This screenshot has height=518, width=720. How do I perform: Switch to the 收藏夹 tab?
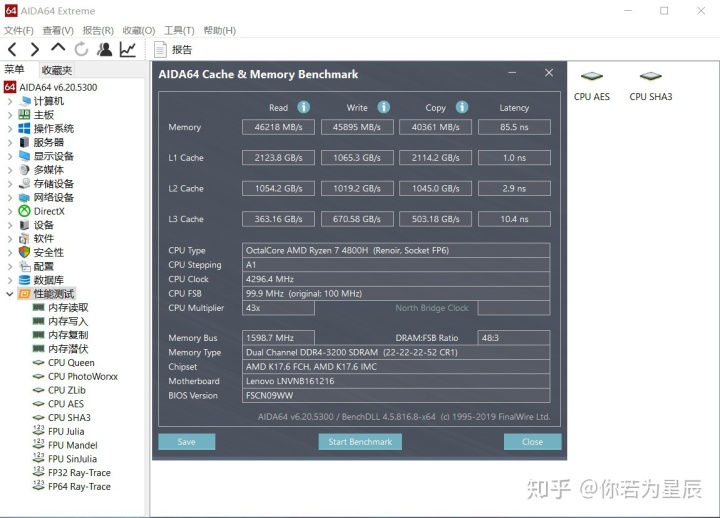tap(56, 70)
